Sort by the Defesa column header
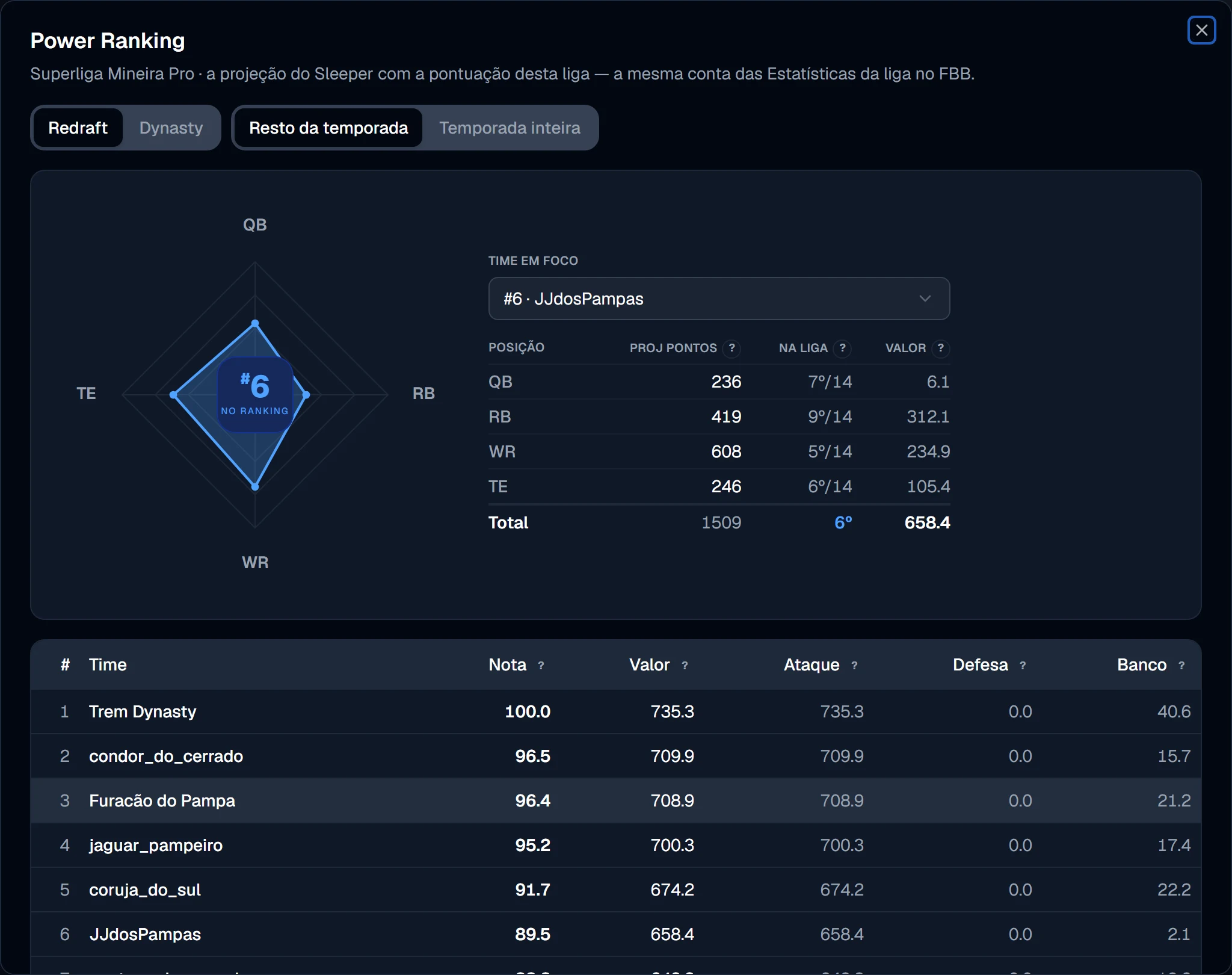 (x=981, y=664)
